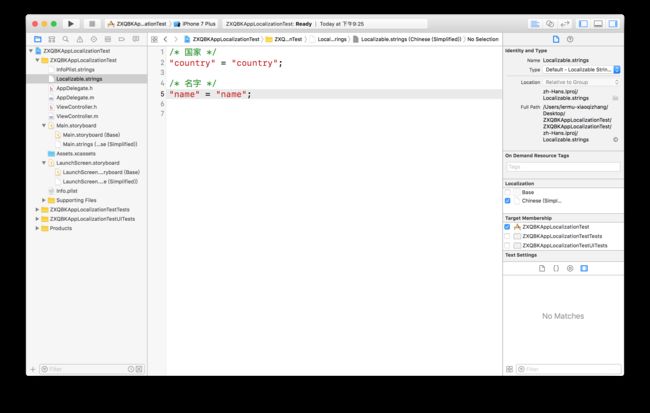The image size is (650, 413).
Task: Open the Issue navigator warning icon
Action: [80, 39]
